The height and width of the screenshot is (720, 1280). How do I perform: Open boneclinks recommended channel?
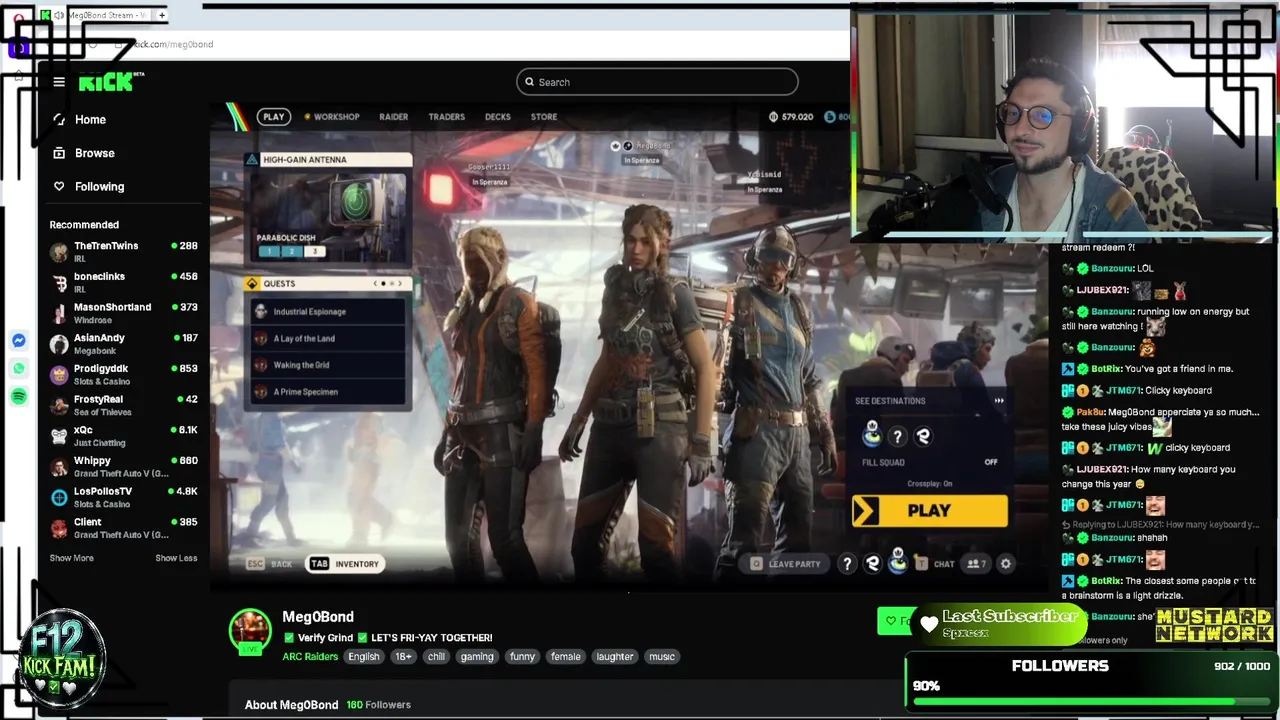pos(123,283)
